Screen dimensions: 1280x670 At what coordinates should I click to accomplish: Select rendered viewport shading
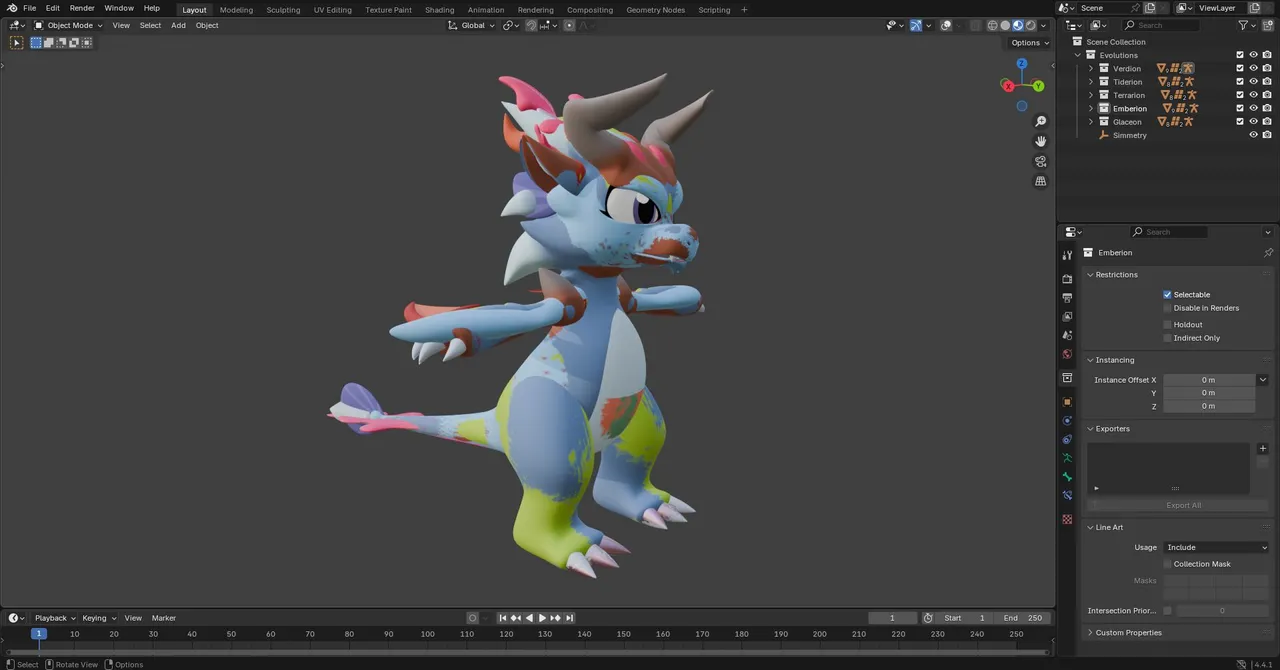tap(1030, 25)
